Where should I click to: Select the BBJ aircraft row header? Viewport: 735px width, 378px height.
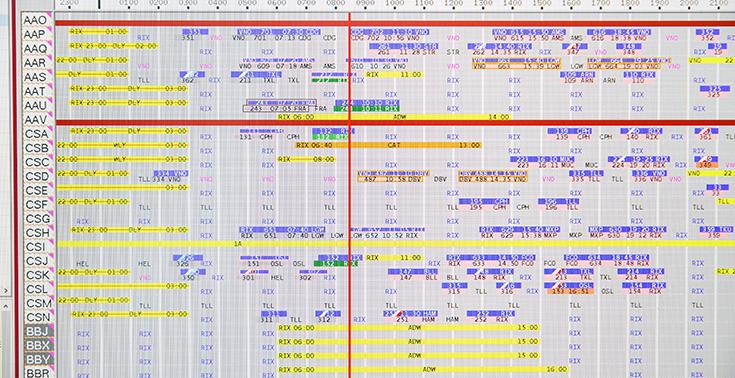coord(38,331)
